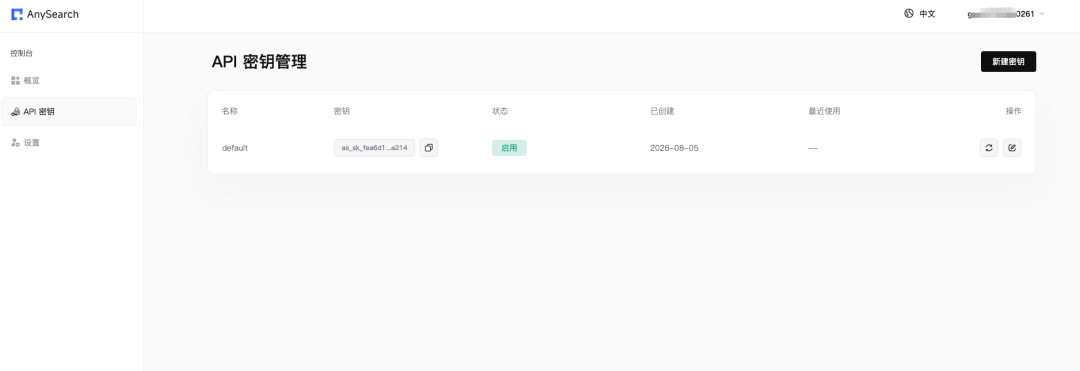Screen dimensions: 1080x371
Task: Click the key name default
Action: [235, 148]
